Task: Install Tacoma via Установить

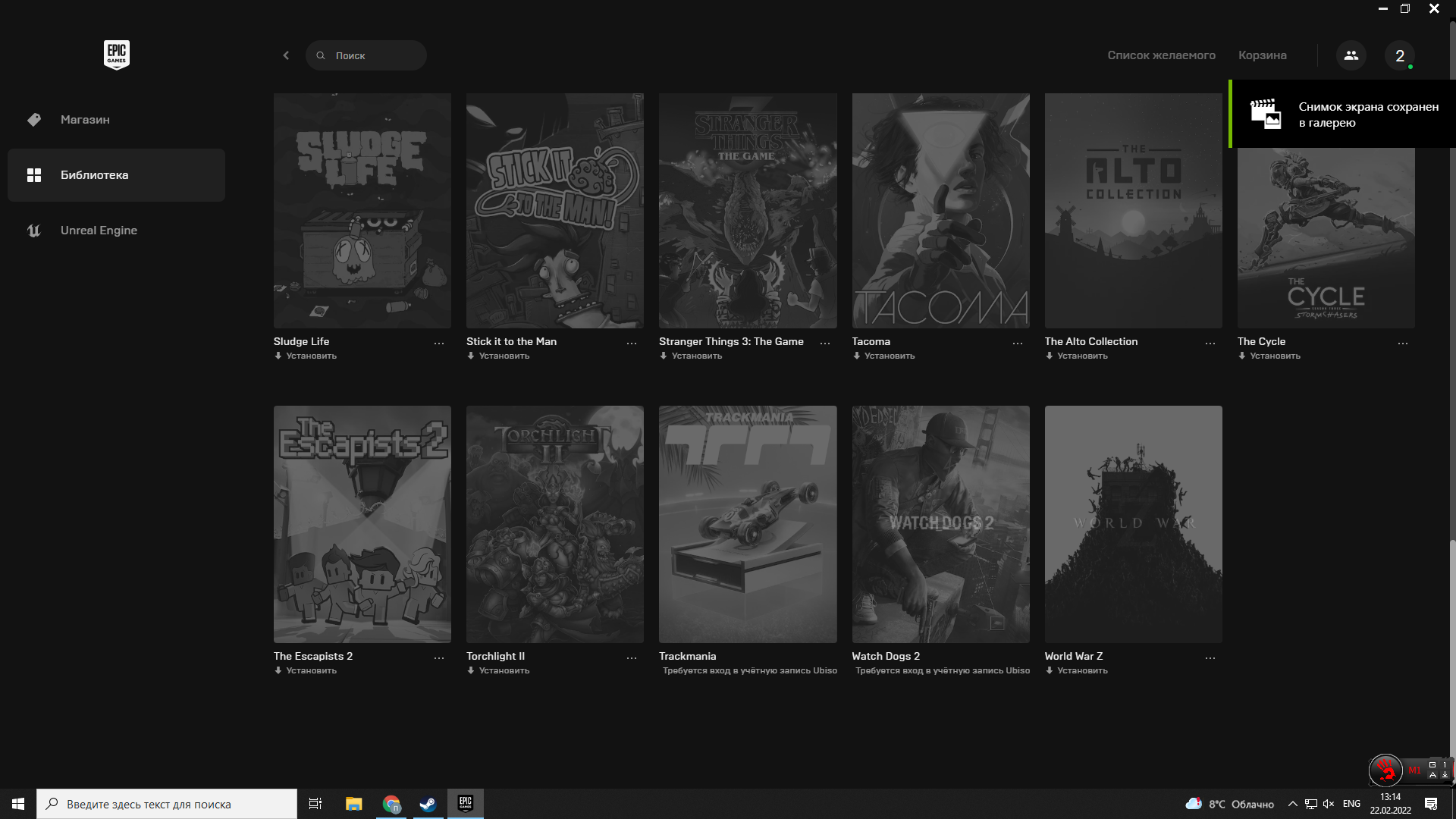Action: coord(884,356)
